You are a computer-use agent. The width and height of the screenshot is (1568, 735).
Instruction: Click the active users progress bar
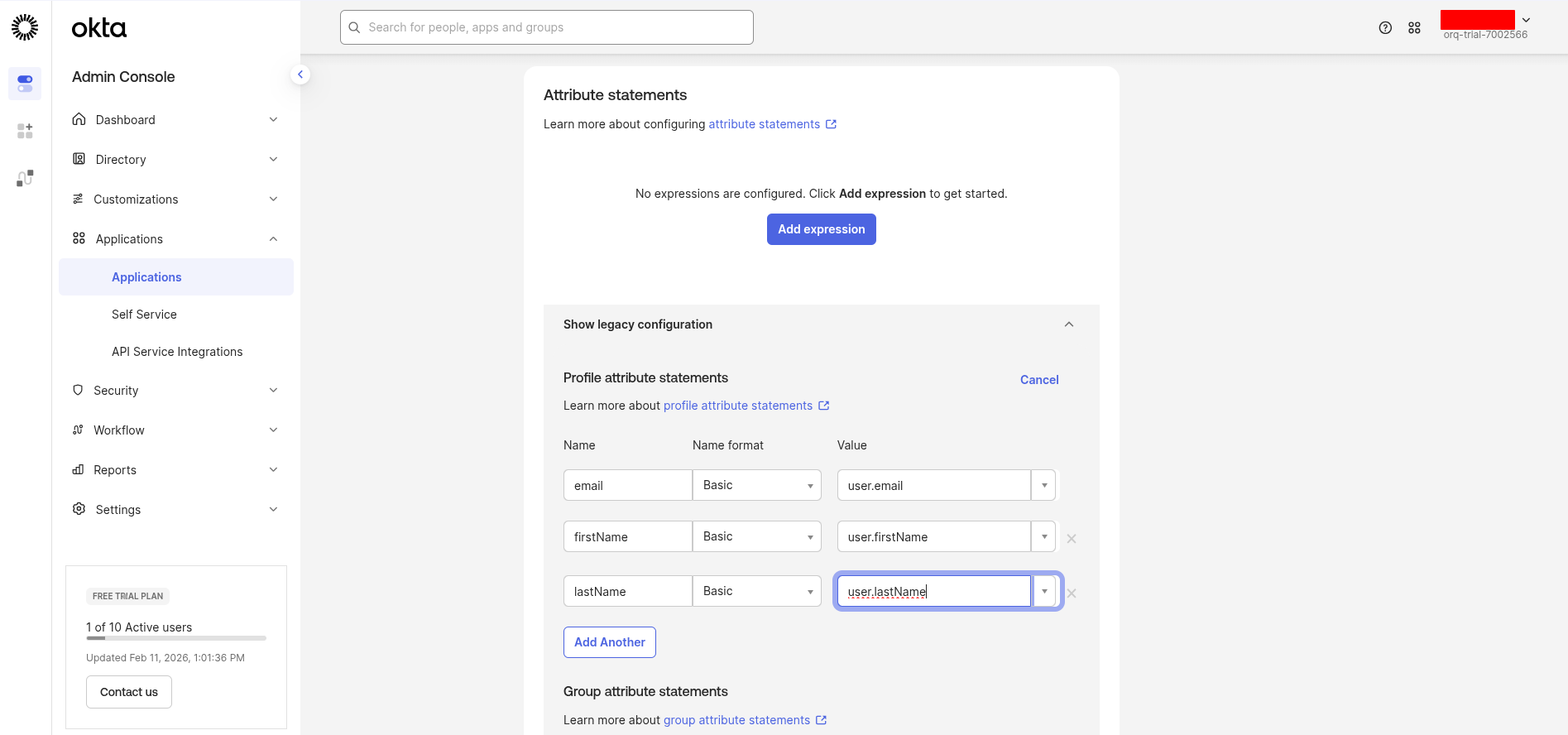(176, 638)
